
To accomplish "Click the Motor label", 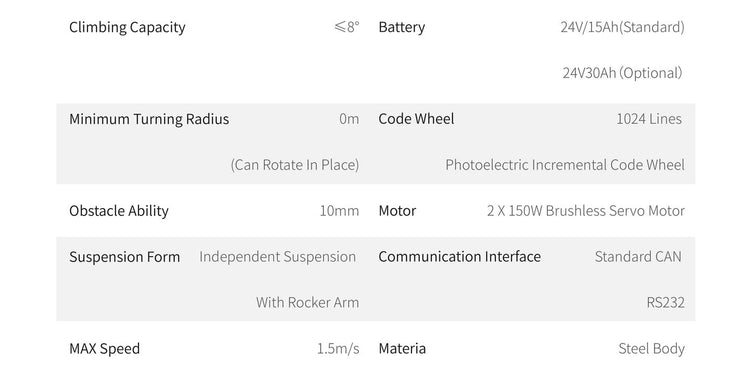I will (397, 211).
